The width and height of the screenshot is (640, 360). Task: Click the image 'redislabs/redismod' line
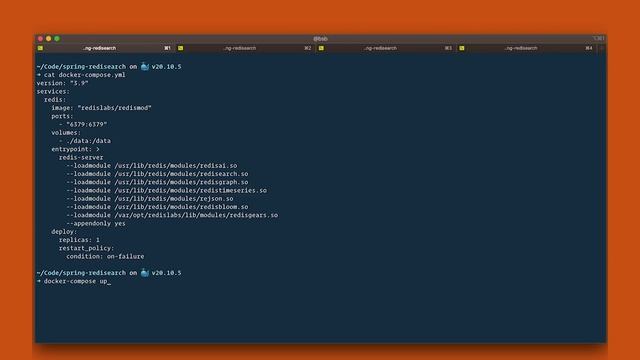pyautogui.click(x=101, y=108)
